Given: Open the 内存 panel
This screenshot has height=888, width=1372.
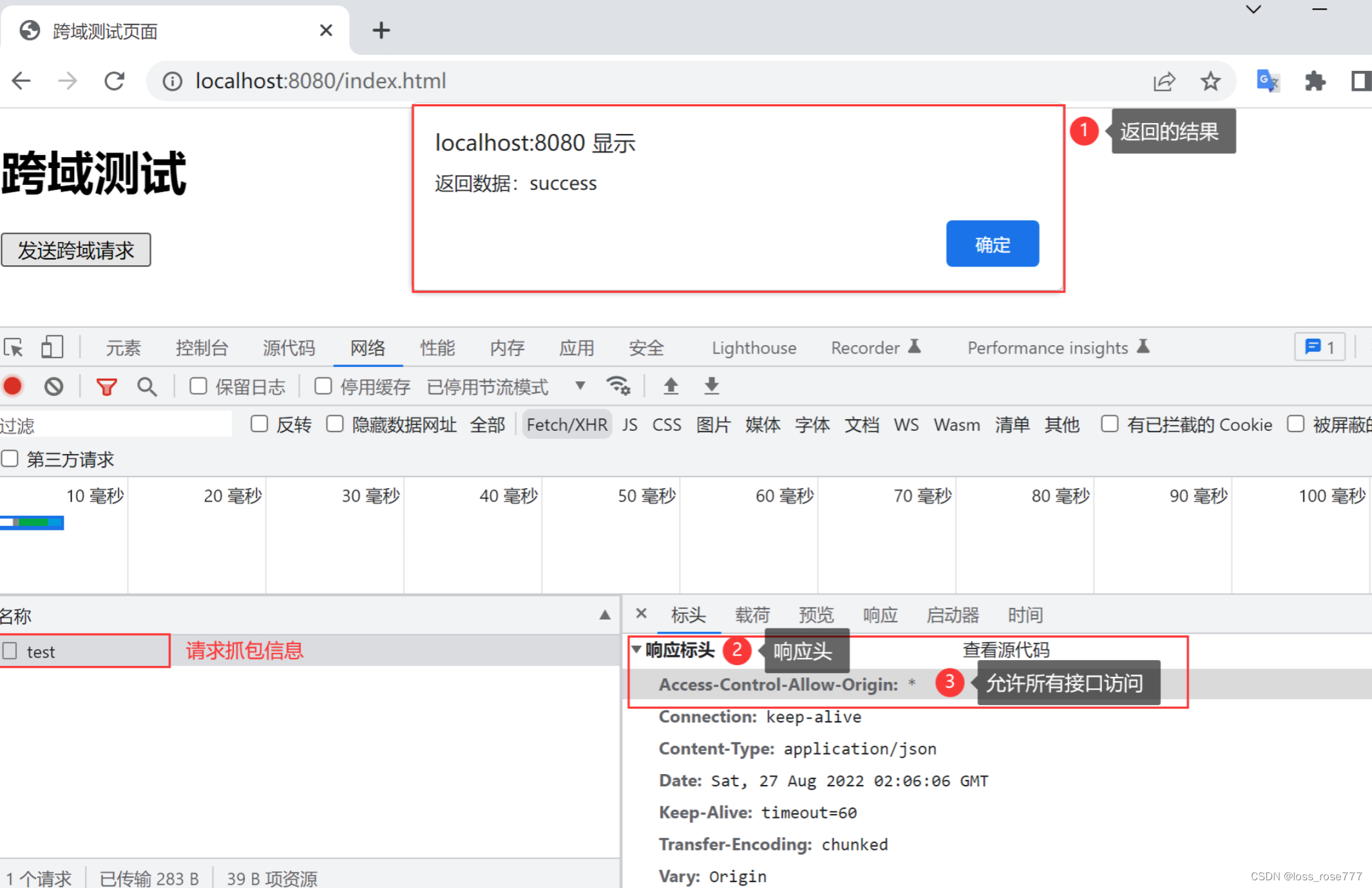Looking at the screenshot, I should (507, 348).
